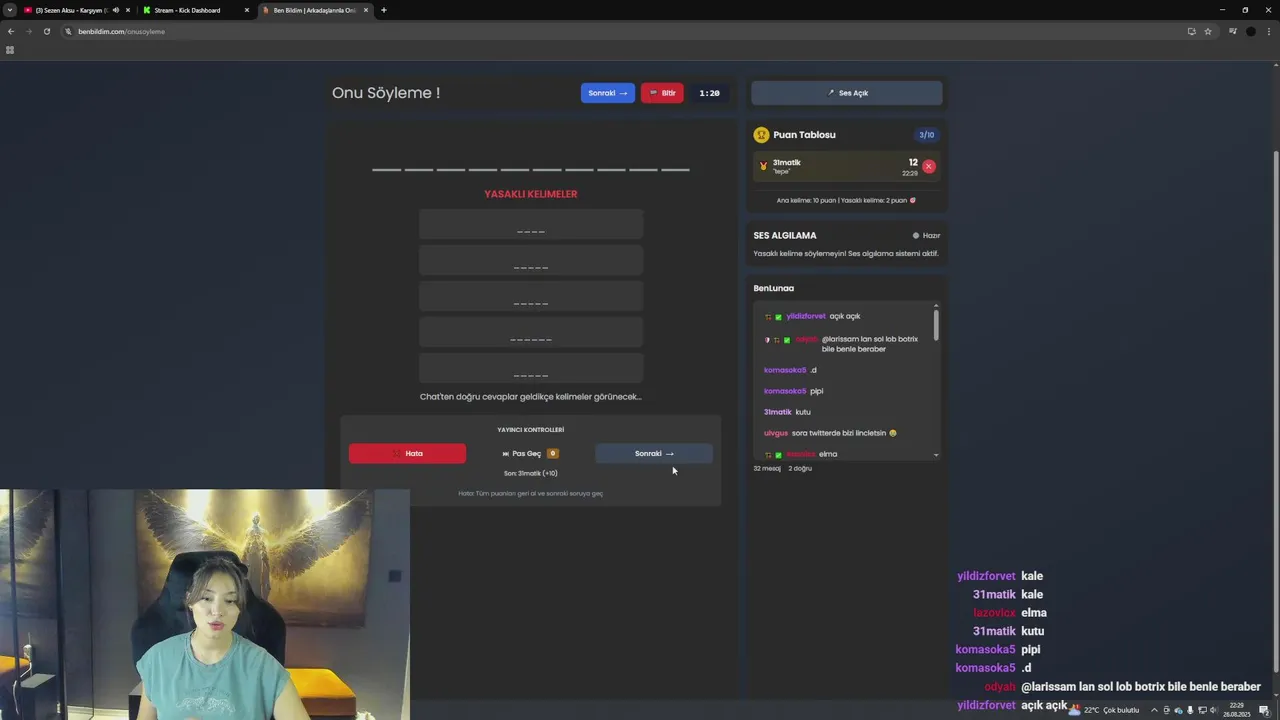Close the Kick Dashboard tab
This screenshot has width=1280, height=720.
tap(247, 10)
